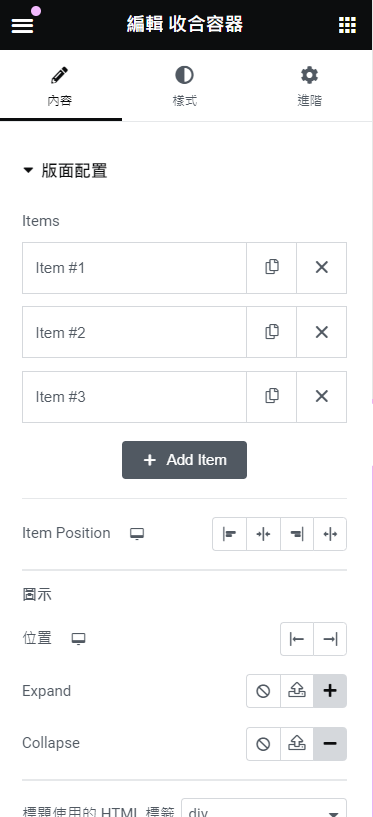Screen dimensions: 373x817
Task: Open the responsive device icon beside Item Position
Action: [137, 534]
